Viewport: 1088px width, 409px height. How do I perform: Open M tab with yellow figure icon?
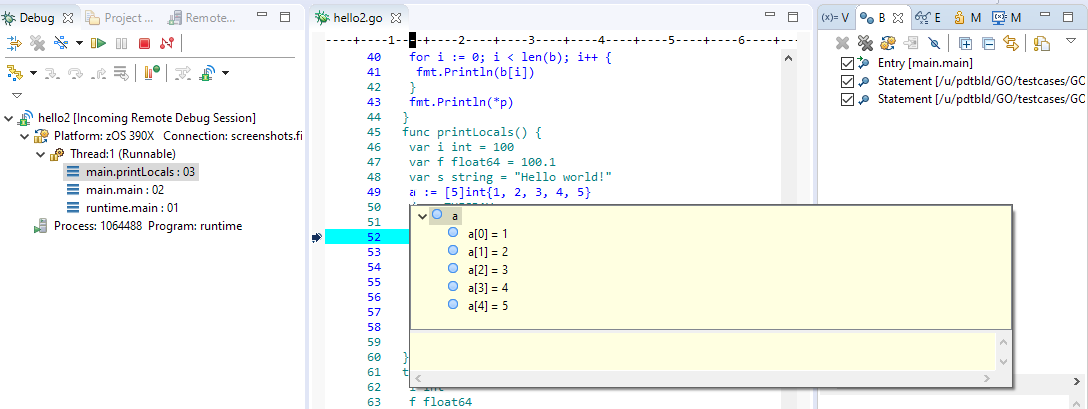(x=967, y=17)
